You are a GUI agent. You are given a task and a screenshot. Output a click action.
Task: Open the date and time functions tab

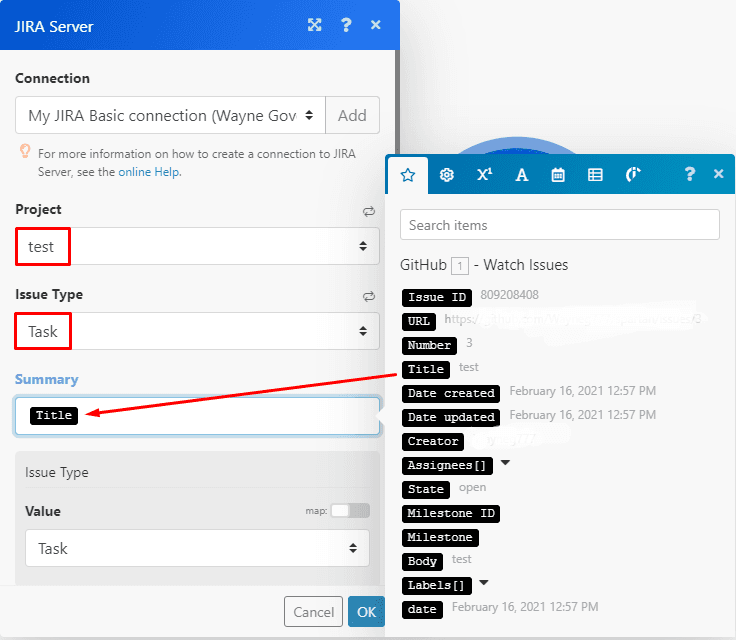(558, 174)
